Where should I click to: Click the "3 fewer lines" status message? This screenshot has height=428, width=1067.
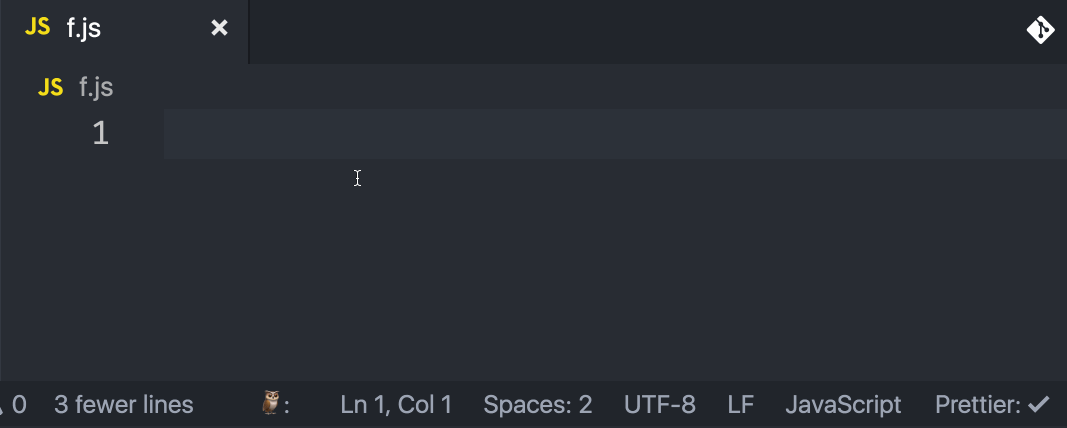click(124, 405)
